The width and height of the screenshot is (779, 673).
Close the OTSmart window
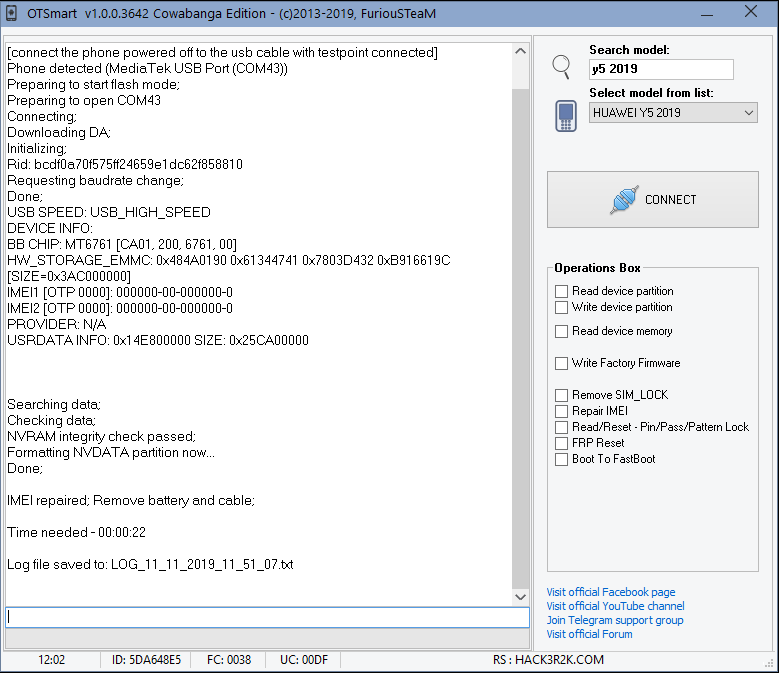click(751, 12)
